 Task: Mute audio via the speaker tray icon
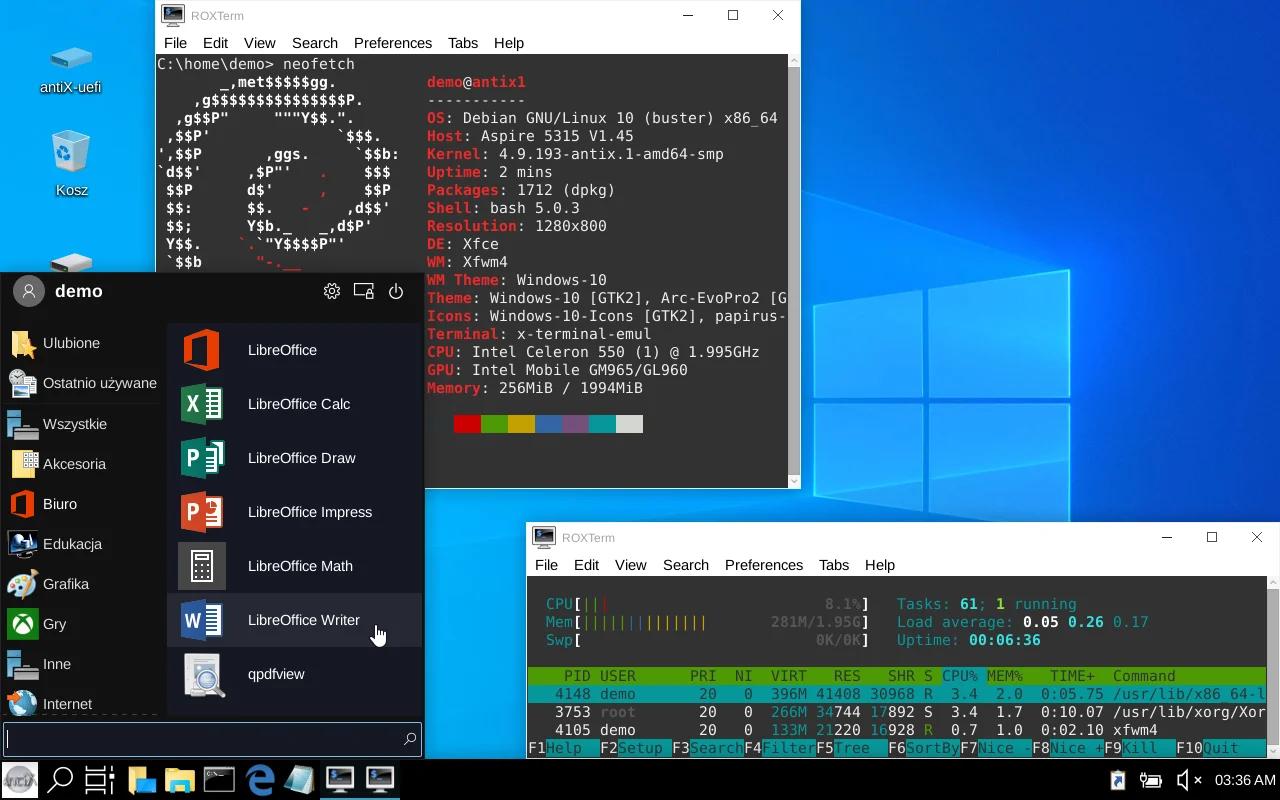[x=1185, y=780]
